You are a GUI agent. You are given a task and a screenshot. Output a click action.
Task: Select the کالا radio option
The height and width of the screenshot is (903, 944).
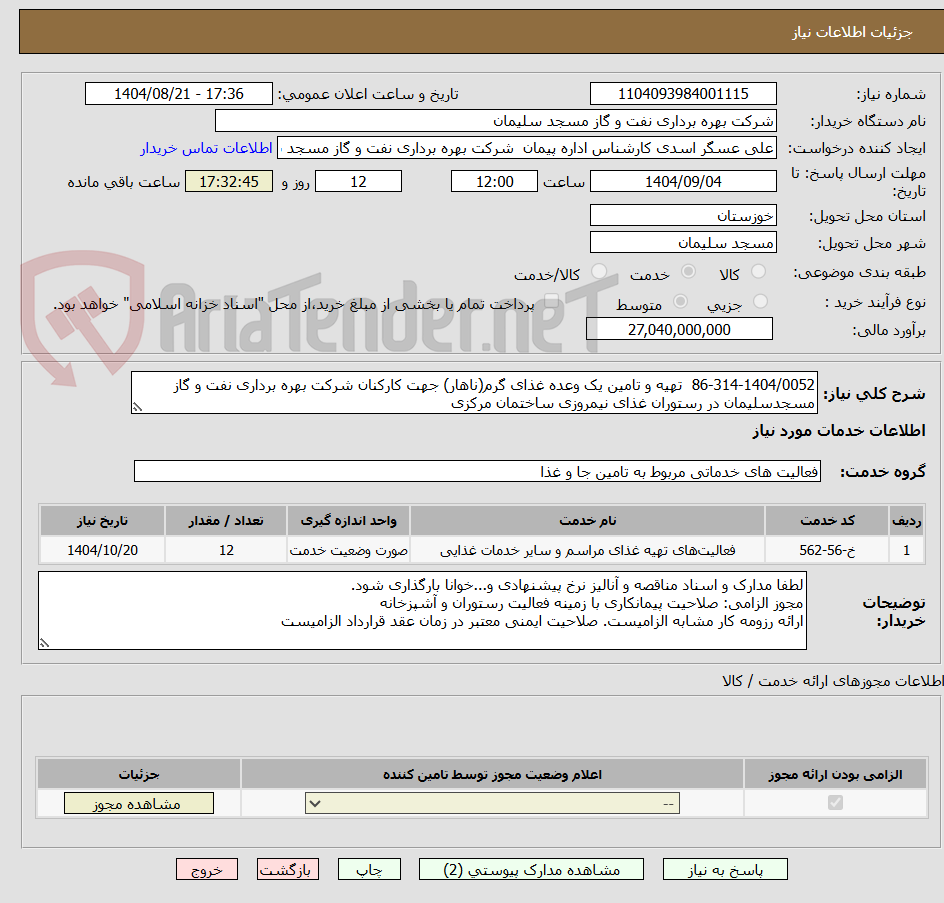(757, 271)
